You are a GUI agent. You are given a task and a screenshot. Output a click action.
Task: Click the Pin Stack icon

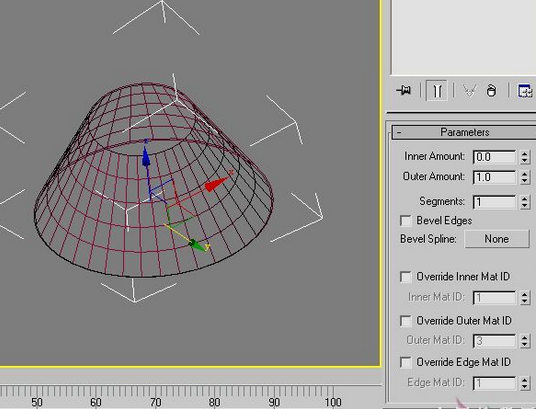(404, 91)
